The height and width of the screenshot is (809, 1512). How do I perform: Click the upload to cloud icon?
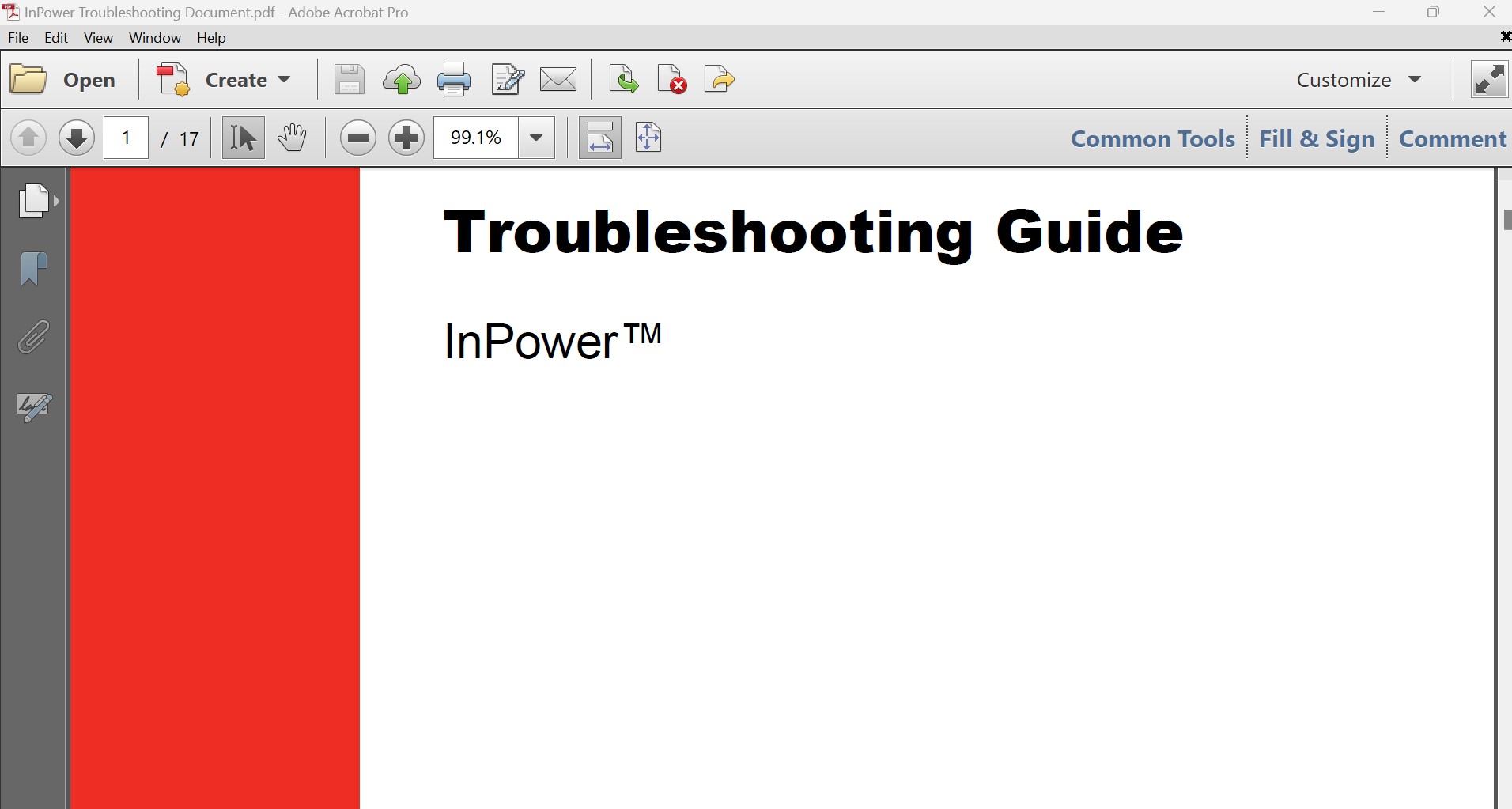pyautogui.click(x=402, y=80)
